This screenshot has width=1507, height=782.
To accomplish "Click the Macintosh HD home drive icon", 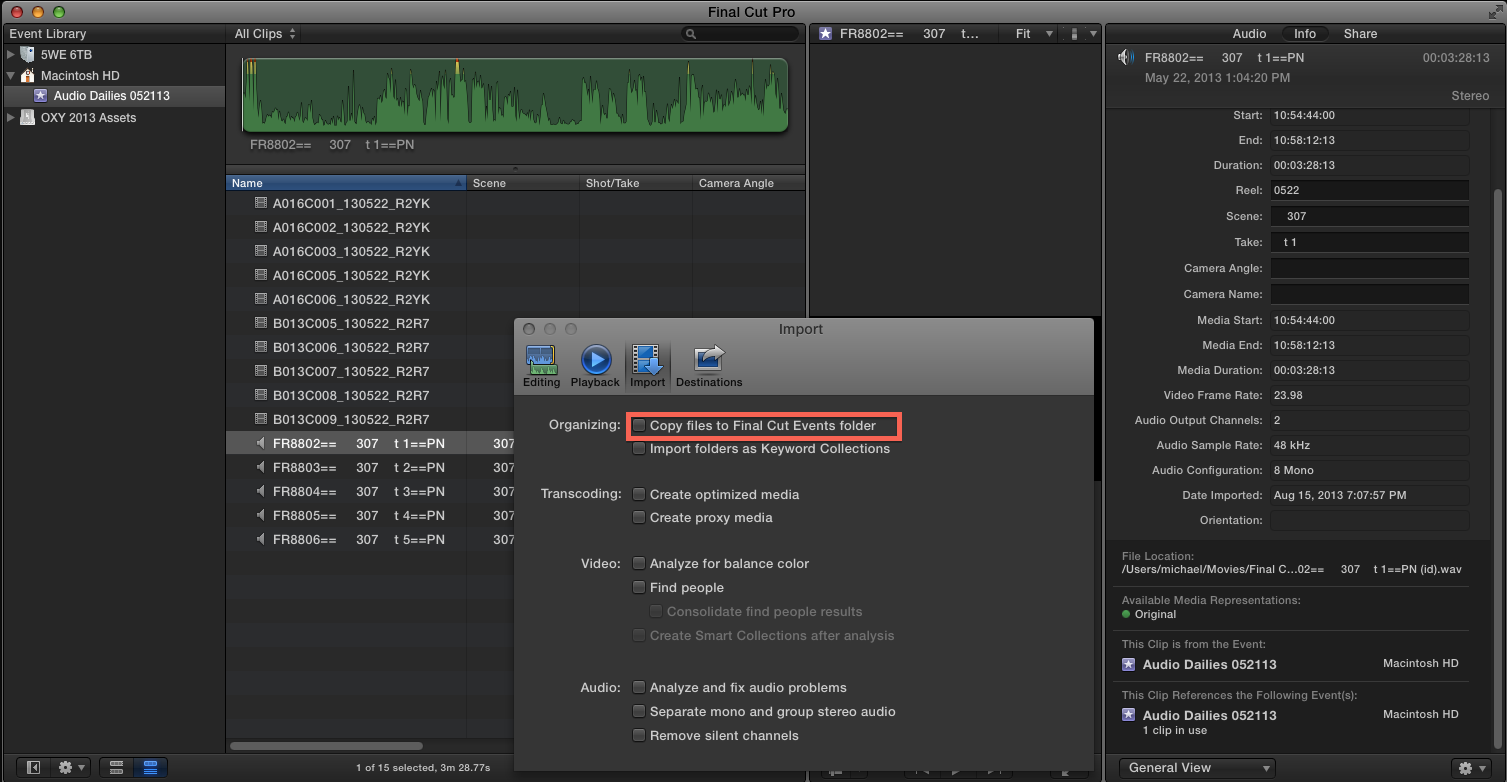I will click(28, 75).
